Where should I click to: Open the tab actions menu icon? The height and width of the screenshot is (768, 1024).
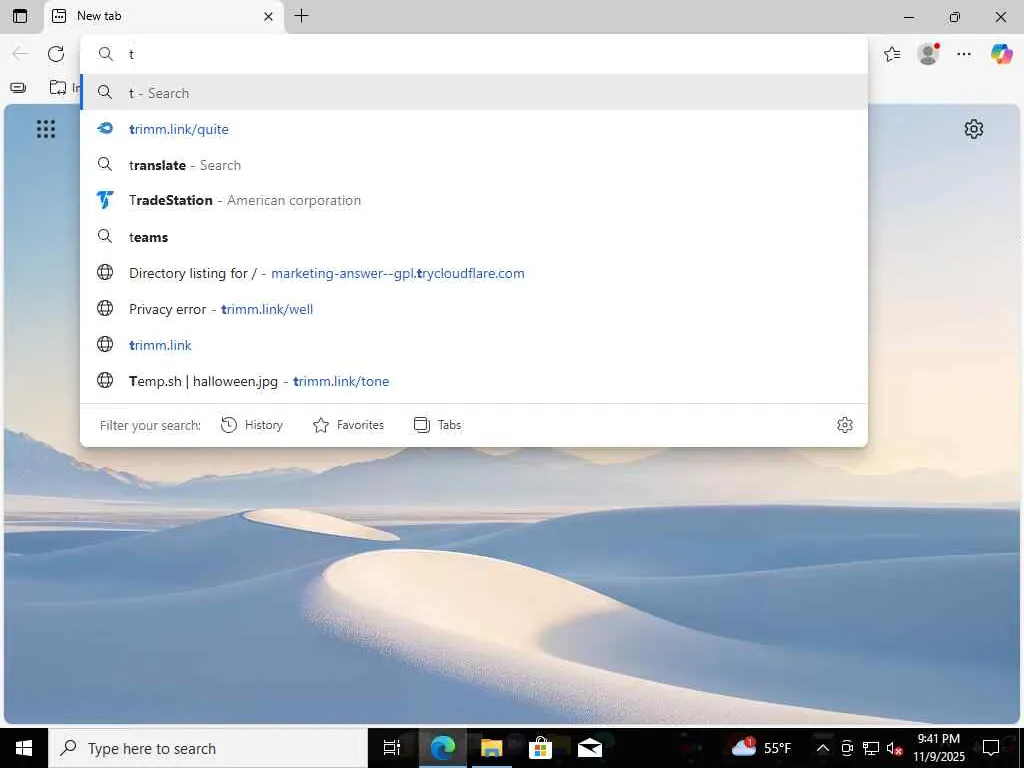click(x=20, y=16)
